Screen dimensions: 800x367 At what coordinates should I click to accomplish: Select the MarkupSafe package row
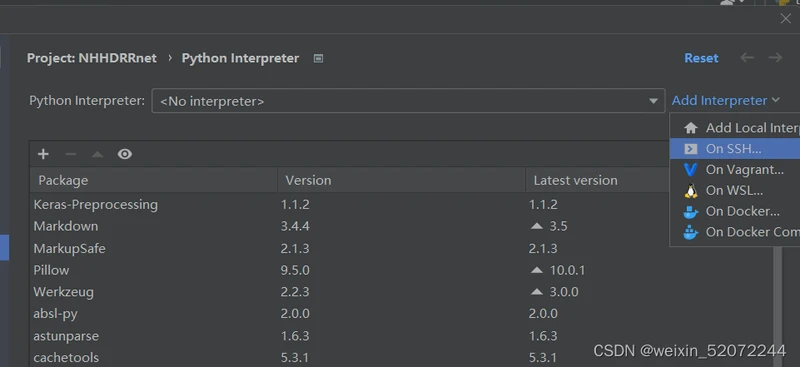401,249
